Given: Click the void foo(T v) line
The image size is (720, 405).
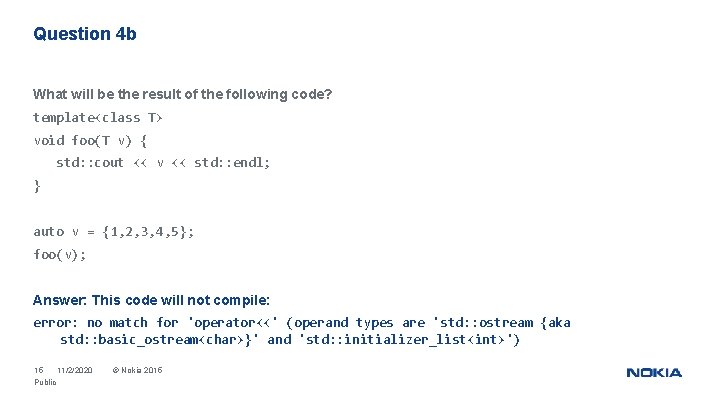Looking at the screenshot, I should [x=90, y=141].
